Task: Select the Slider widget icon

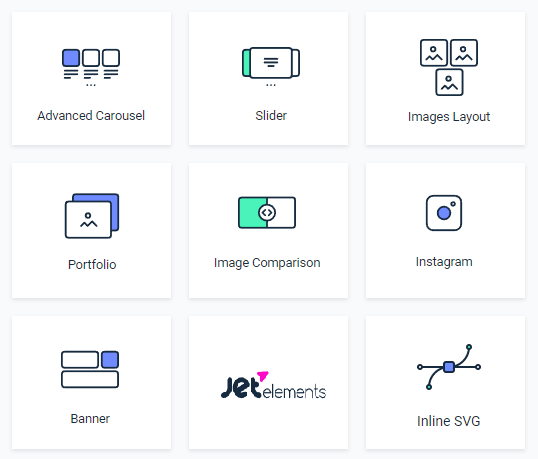Action: coord(271,67)
